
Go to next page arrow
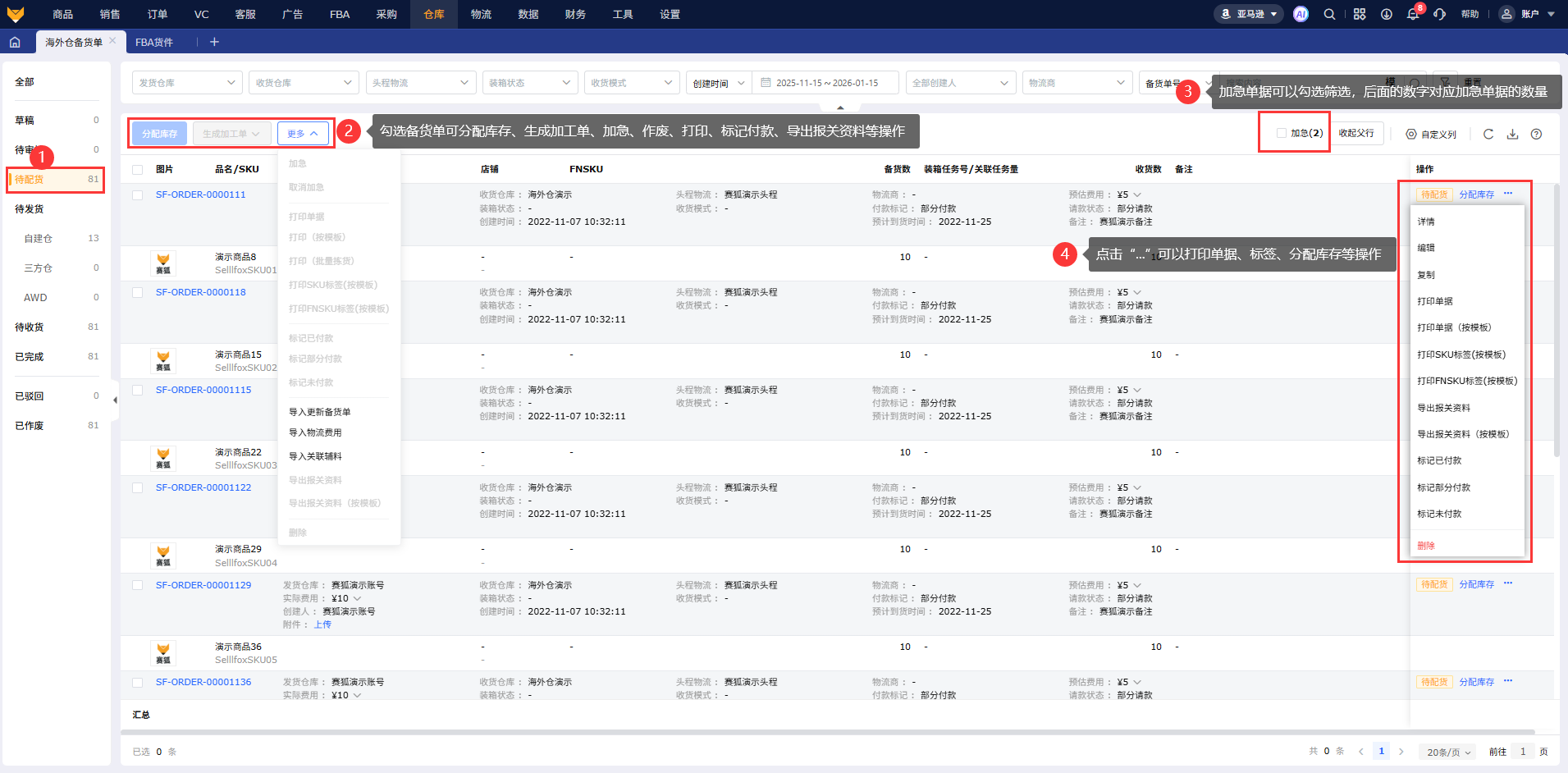coord(1401,752)
